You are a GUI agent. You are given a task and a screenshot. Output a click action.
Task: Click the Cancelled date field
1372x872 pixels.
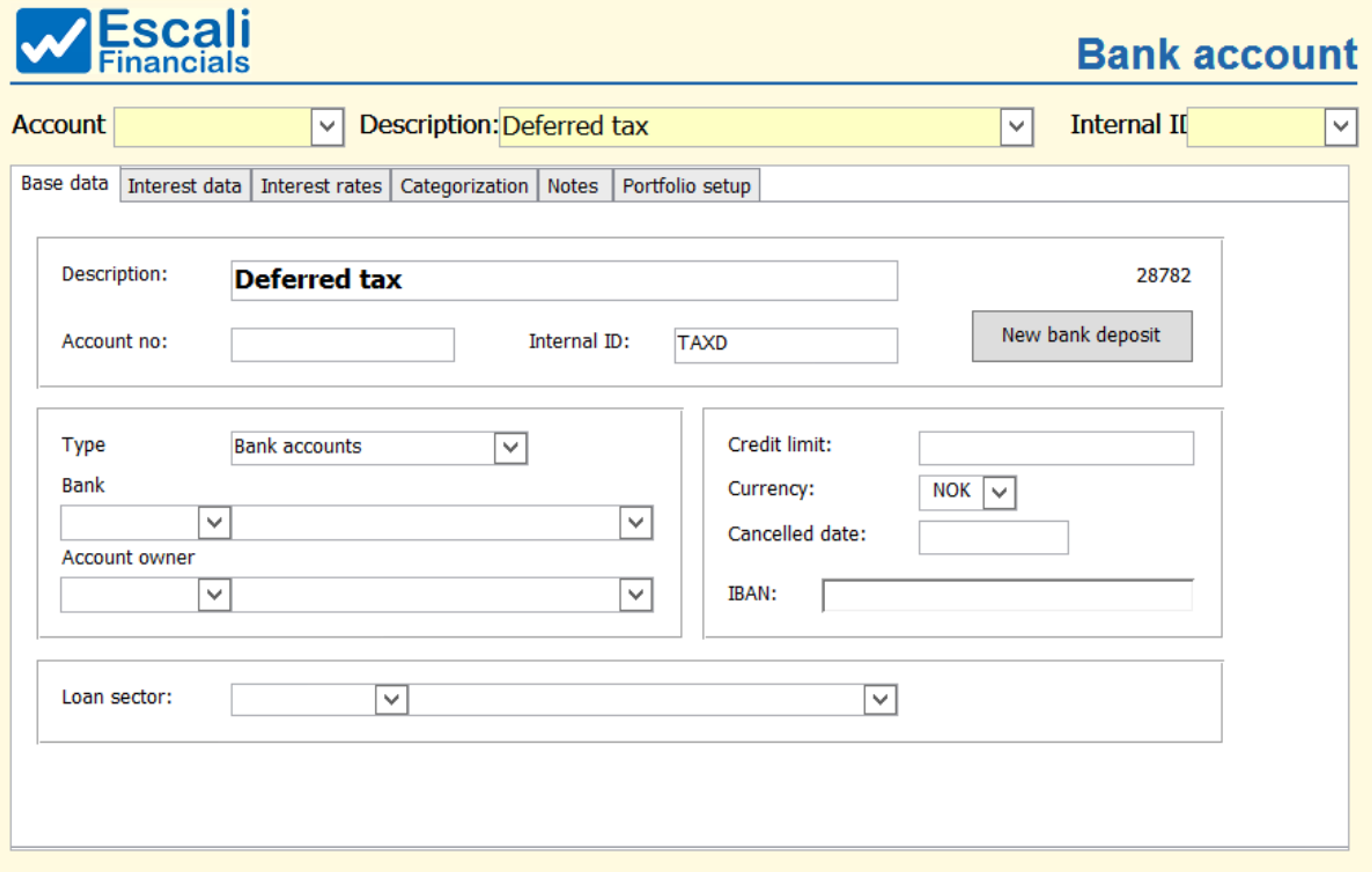tap(993, 537)
